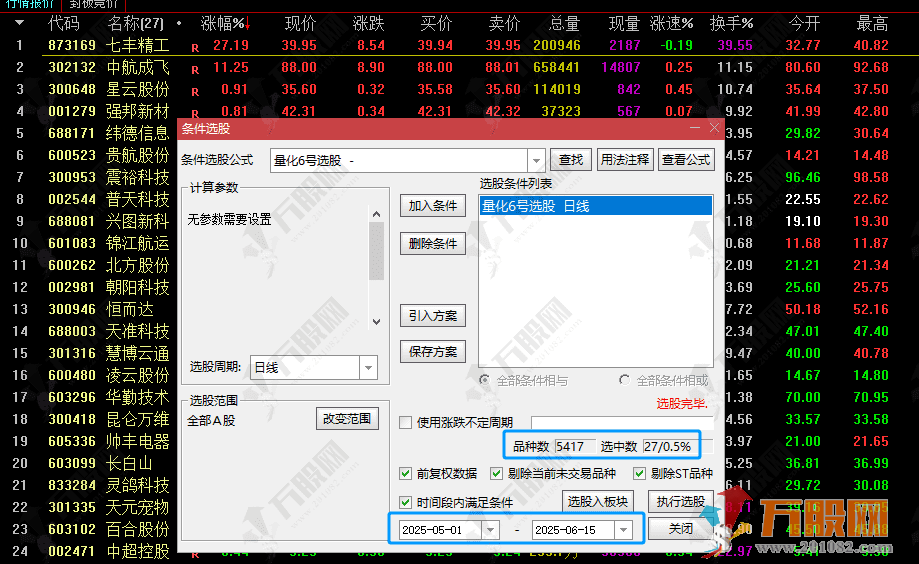Click the parameter panel scroll-down arrow
This screenshot has width=919, height=564.
[x=376, y=321]
